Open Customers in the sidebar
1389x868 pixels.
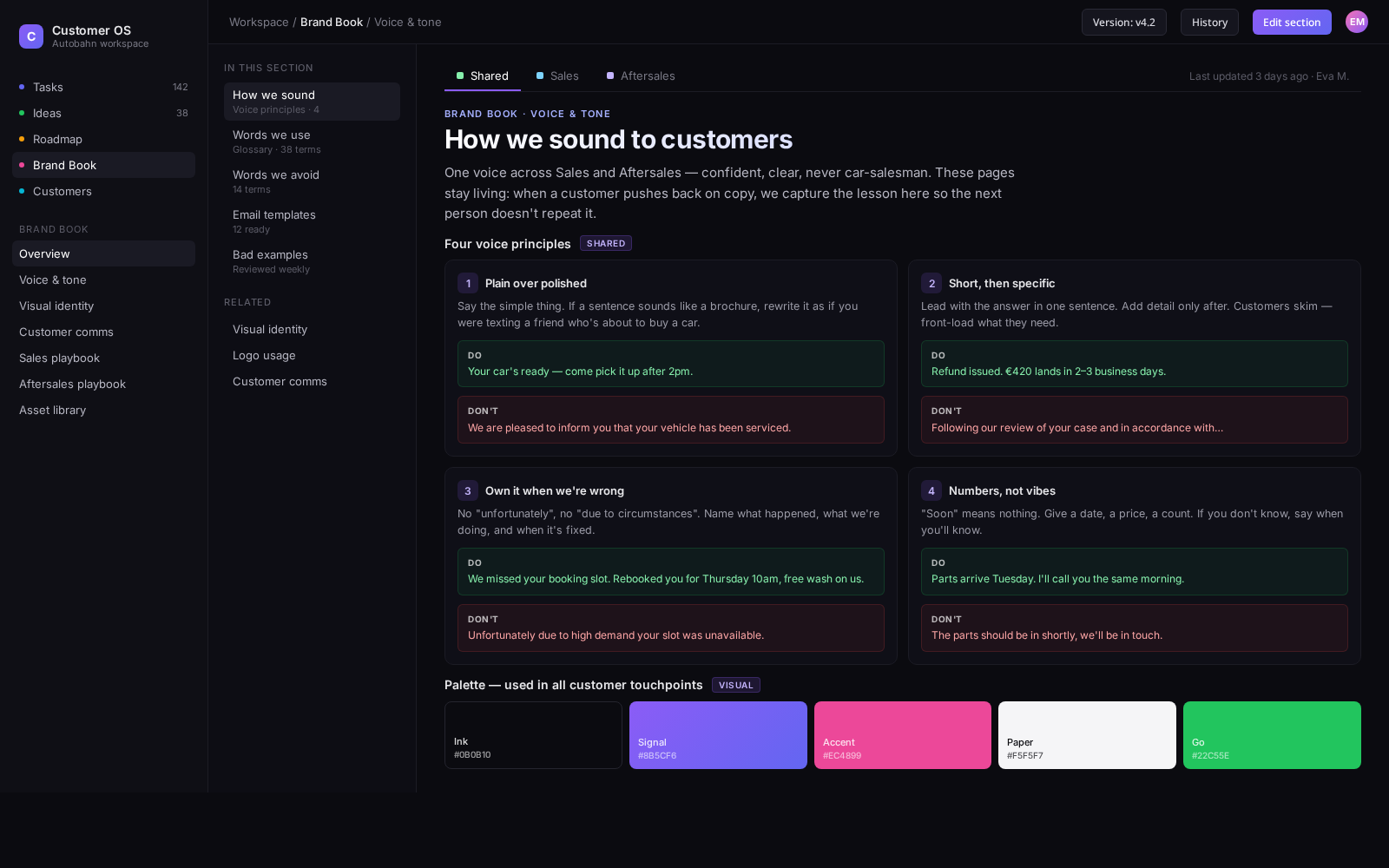[103, 191]
